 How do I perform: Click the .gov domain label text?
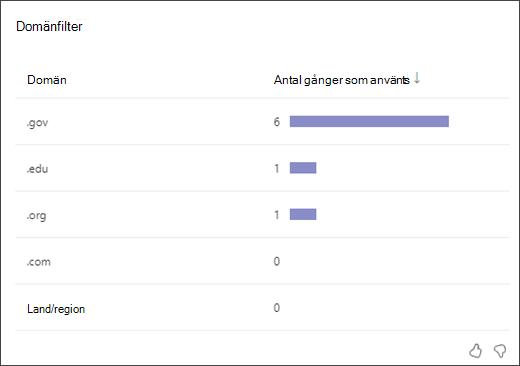[x=37, y=123]
